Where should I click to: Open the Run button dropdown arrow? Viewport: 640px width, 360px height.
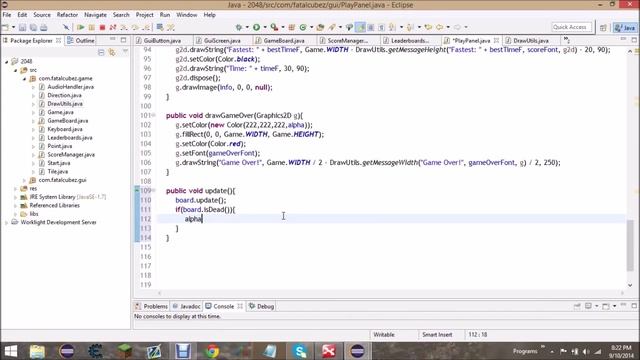click(264, 27)
